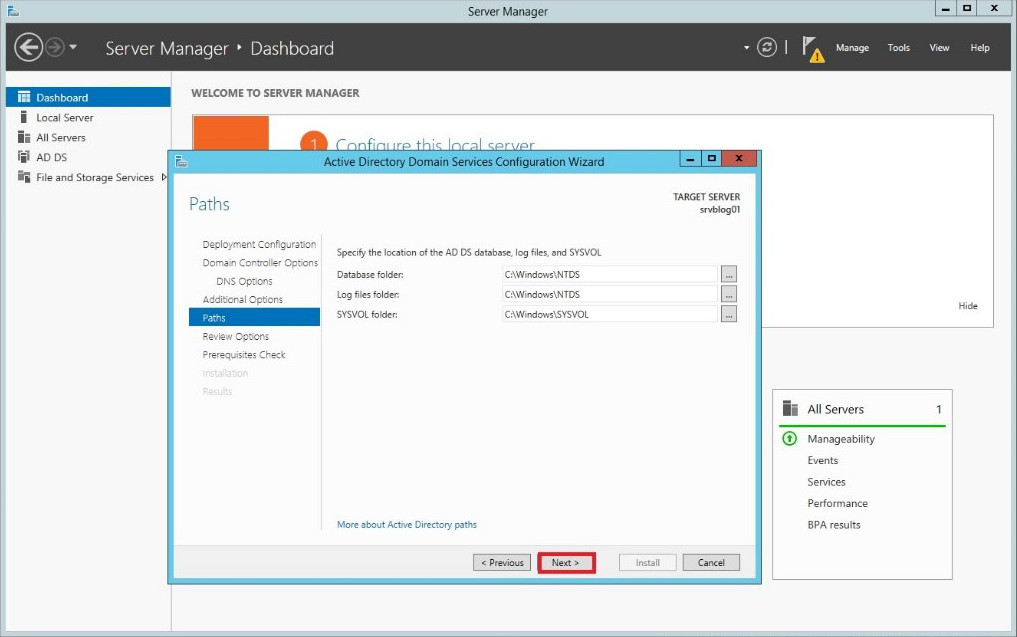The height and width of the screenshot is (637, 1017).
Task: Click the Server Manager title bar app icon
Action: click(x=13, y=10)
